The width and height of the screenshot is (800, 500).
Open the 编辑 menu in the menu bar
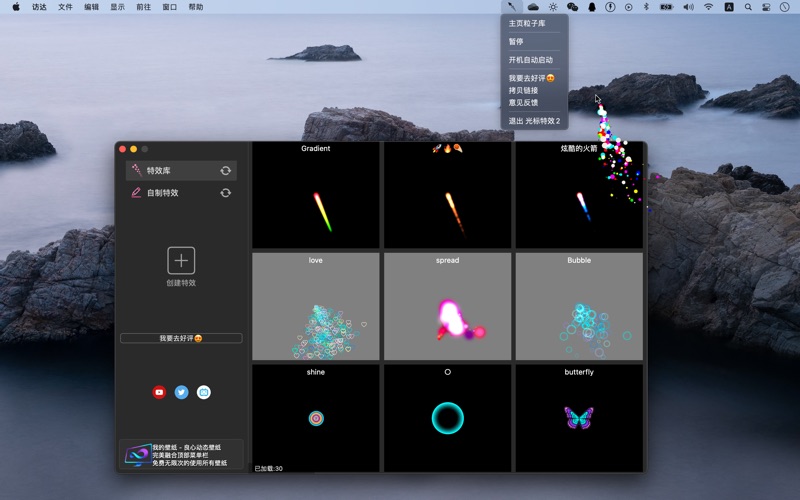pyautogui.click(x=91, y=7)
